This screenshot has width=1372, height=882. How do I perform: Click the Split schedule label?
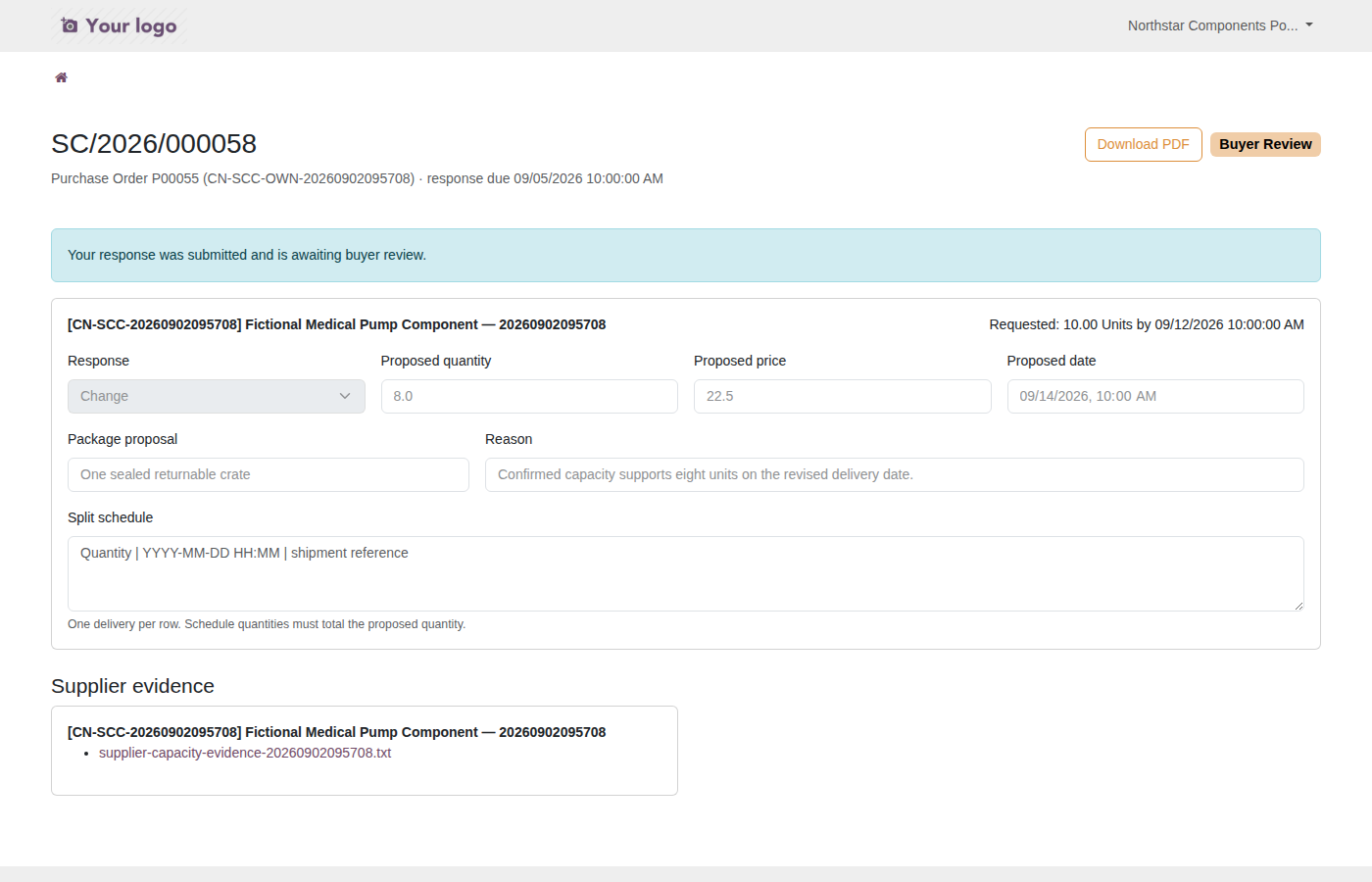pyautogui.click(x=111, y=517)
